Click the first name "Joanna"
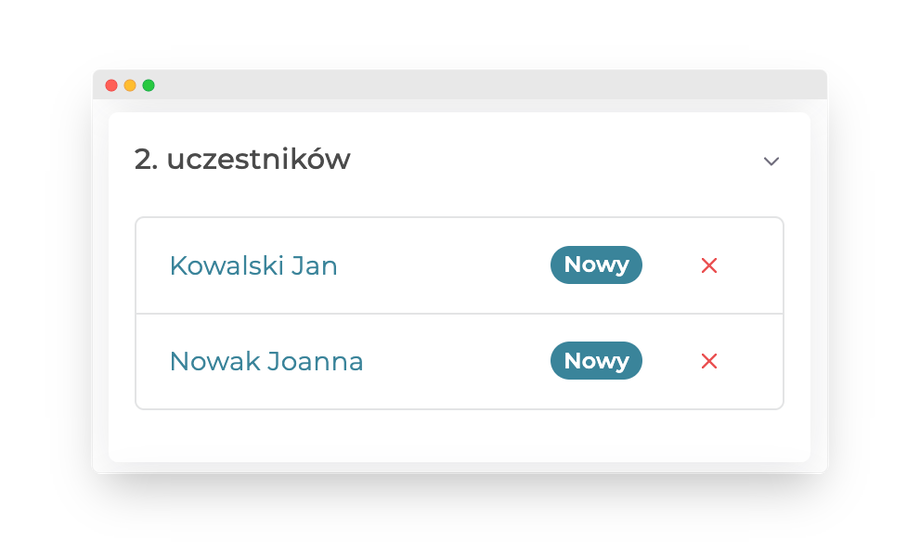This screenshot has height=542, width=920. point(314,362)
